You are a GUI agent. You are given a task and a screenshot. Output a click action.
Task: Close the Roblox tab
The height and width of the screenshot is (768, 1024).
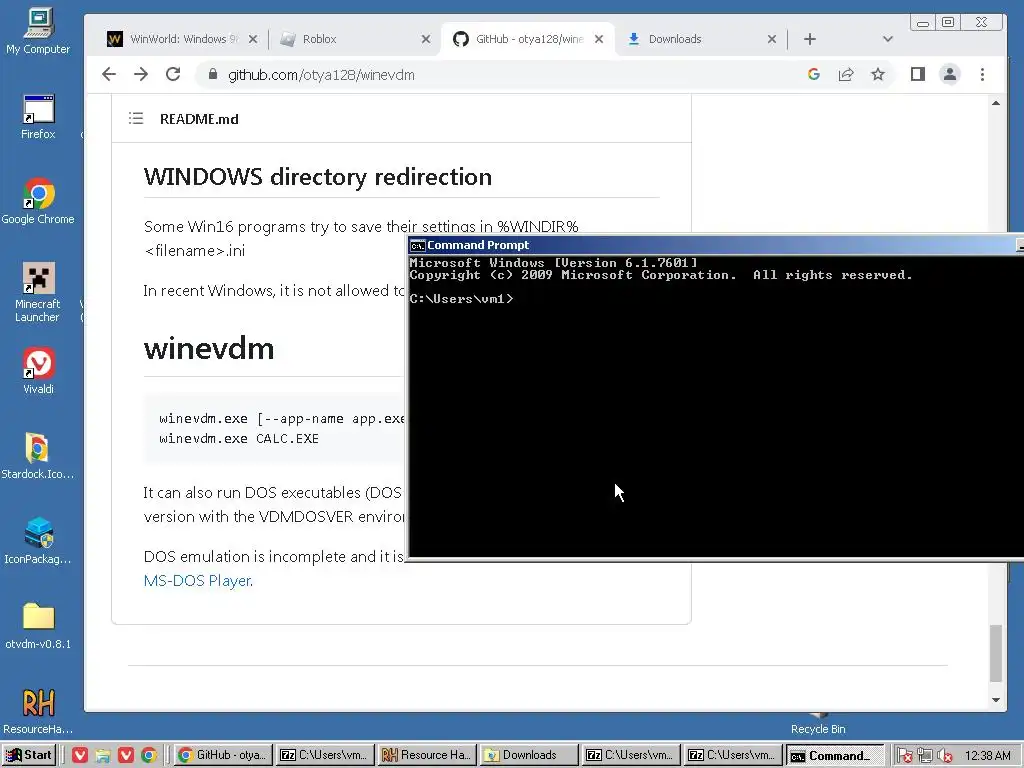tap(426, 39)
